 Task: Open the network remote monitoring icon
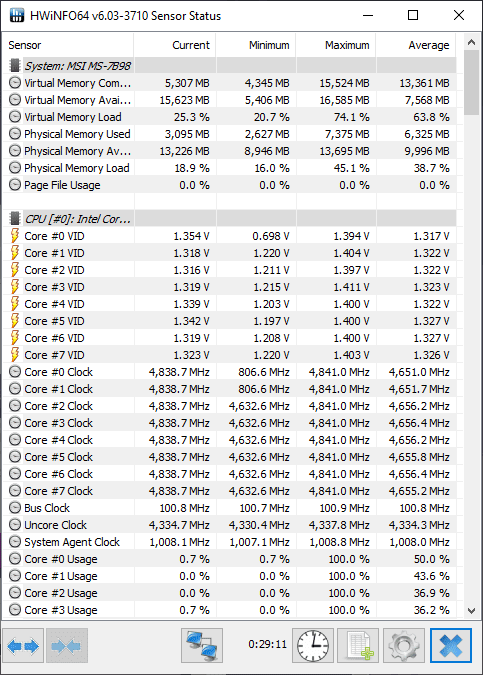[202, 645]
